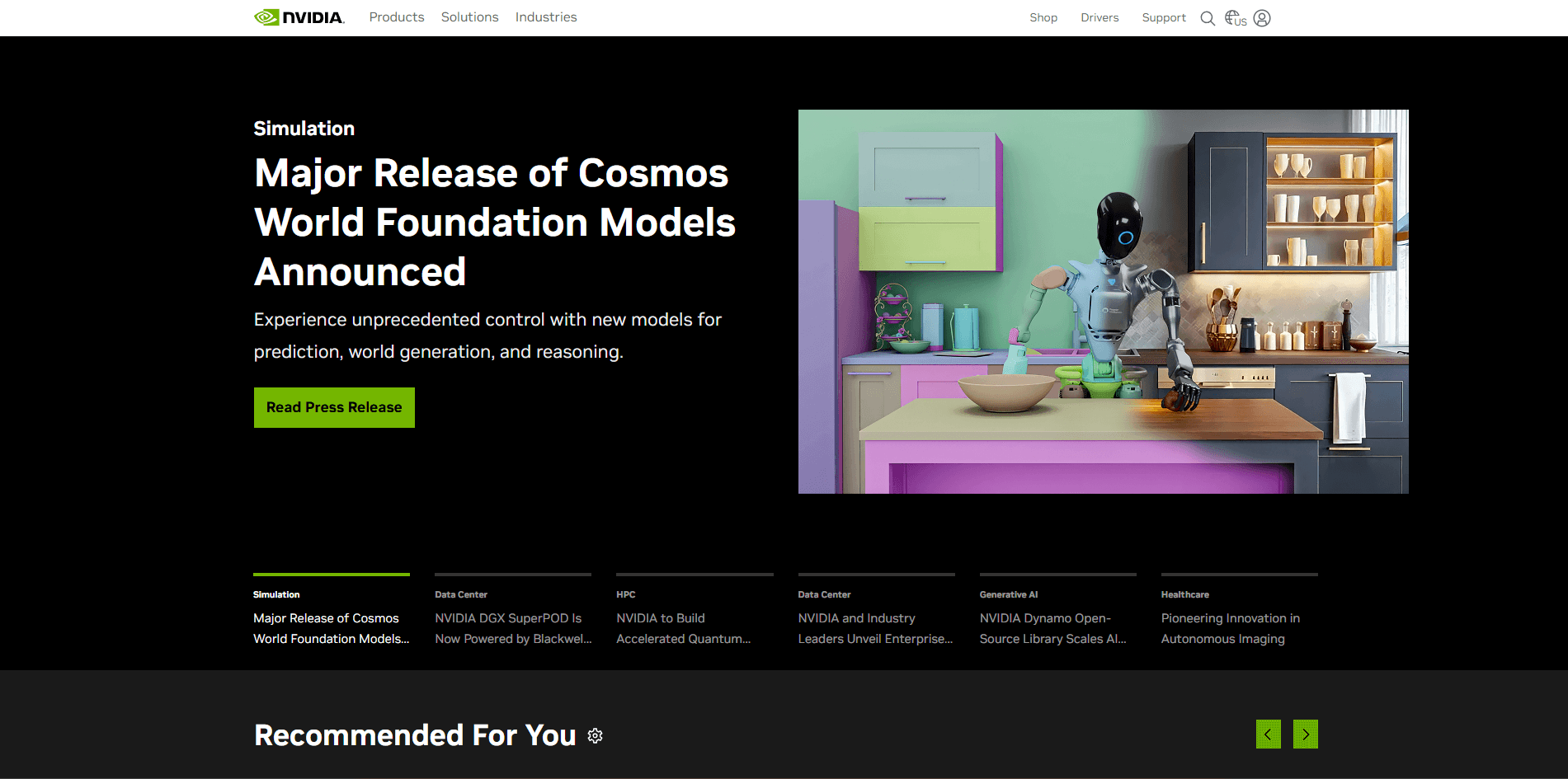This screenshot has width=1568, height=779.
Task: Select the Cosmos World Foundation Models slide tab
Action: 331,627
